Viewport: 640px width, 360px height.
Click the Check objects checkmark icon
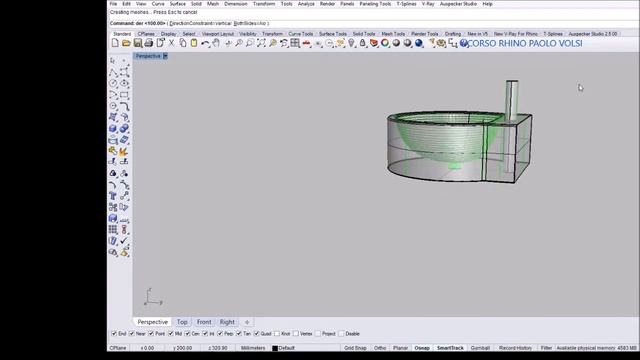(x=124, y=241)
